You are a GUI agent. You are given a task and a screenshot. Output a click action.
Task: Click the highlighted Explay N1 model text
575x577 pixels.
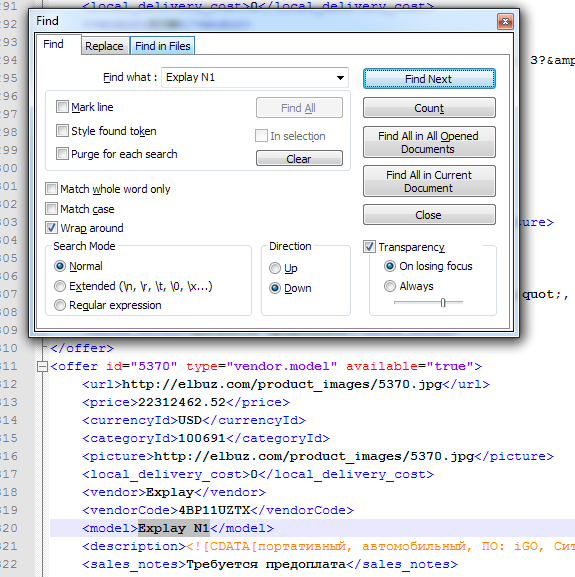(174, 528)
